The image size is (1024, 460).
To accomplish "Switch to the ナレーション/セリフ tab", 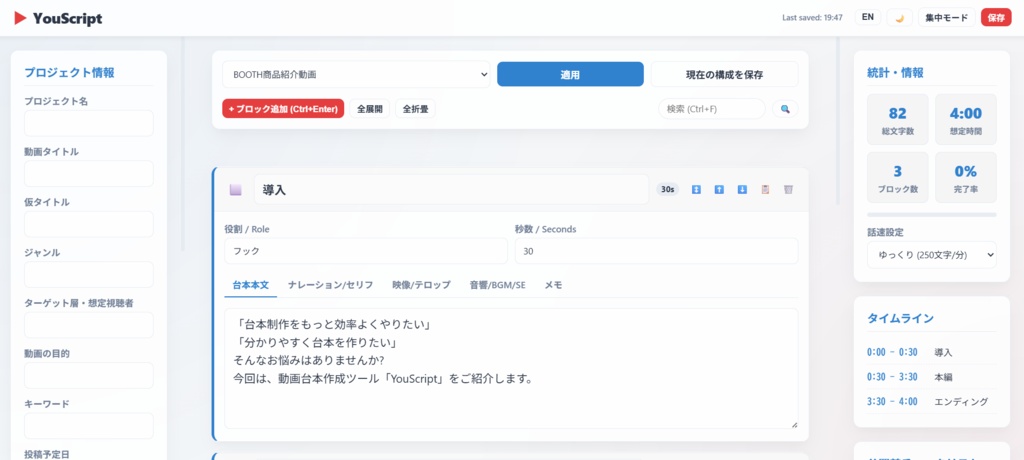I will 330,285.
